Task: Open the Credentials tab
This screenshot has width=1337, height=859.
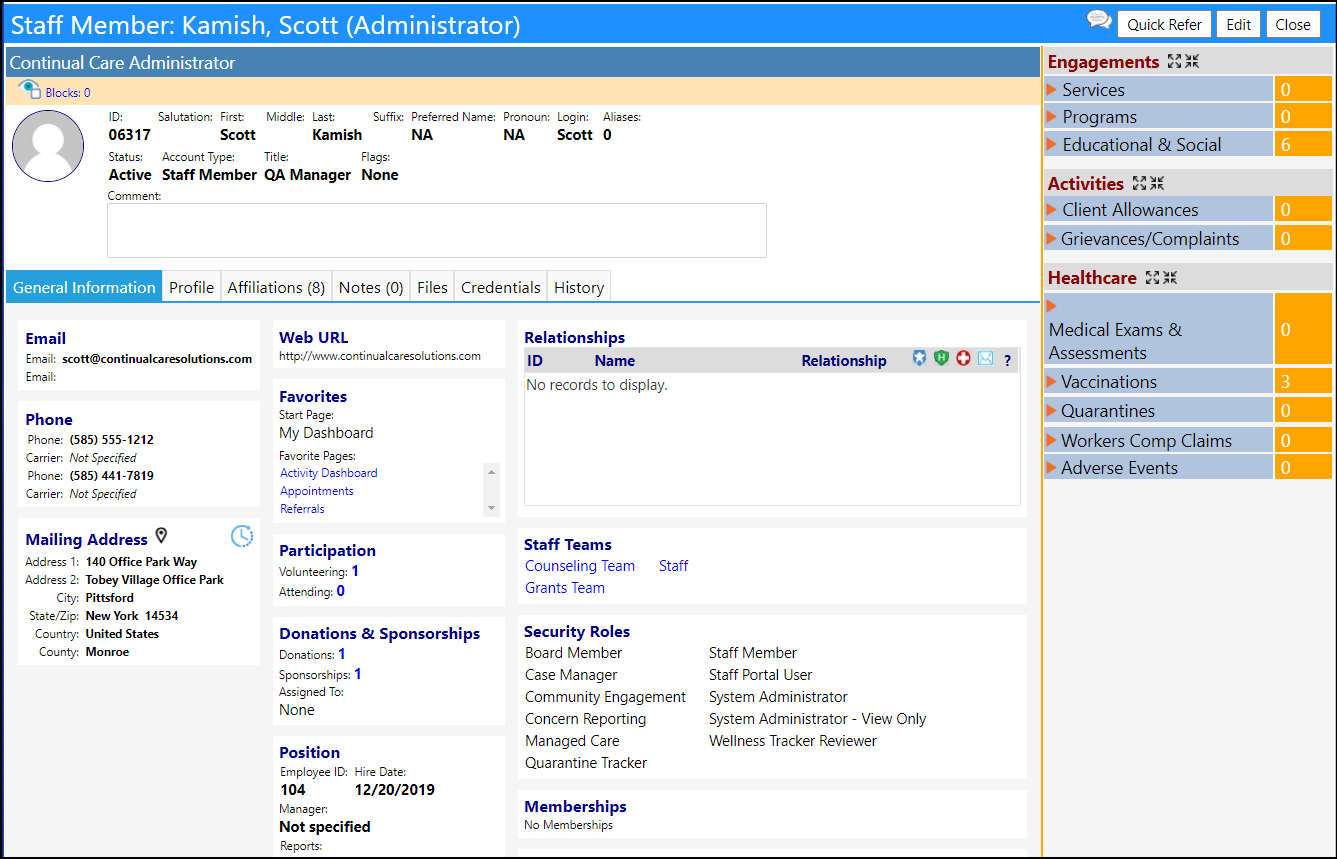Action: 501,287
